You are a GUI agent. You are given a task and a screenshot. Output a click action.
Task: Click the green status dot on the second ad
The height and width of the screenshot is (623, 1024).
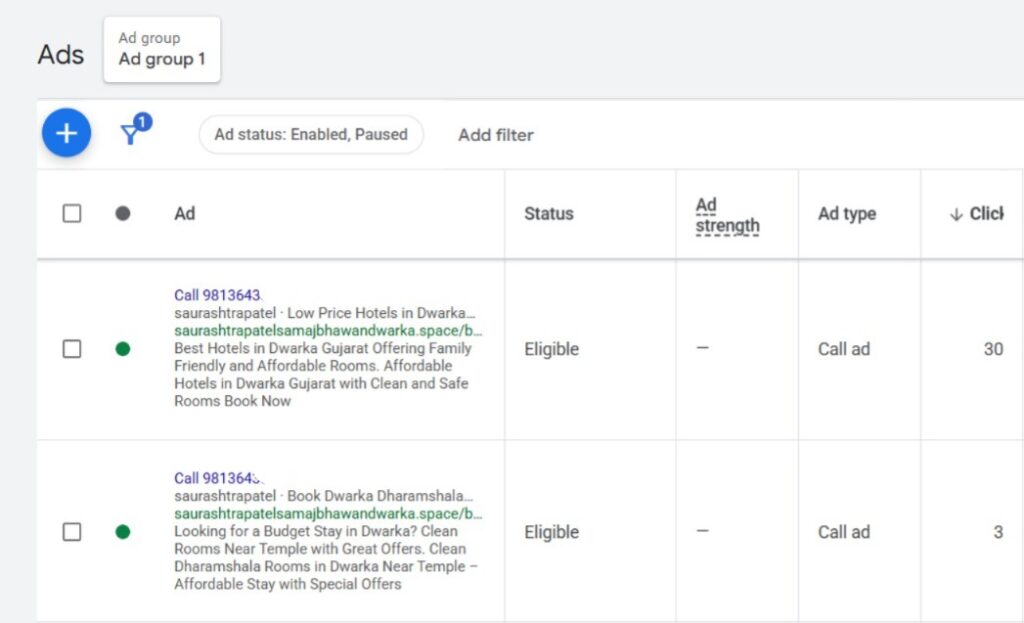click(x=123, y=532)
